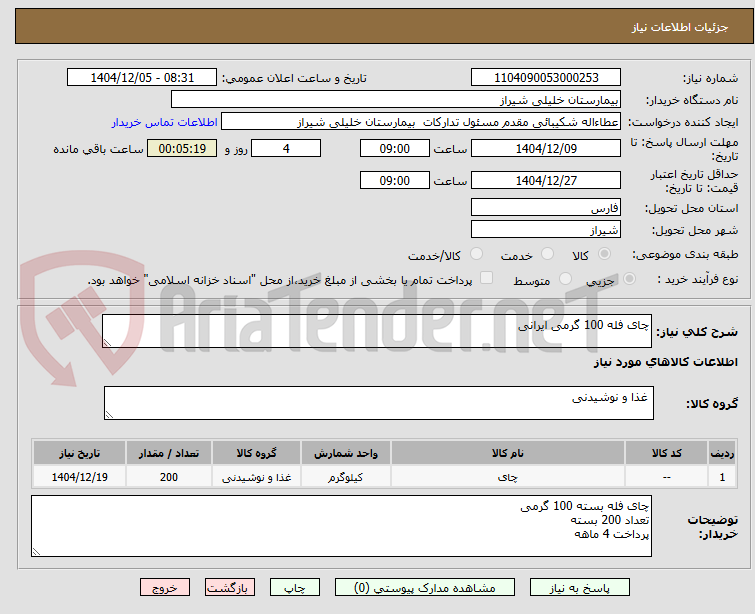The width and height of the screenshot is (755, 614).
Task: Click the buyer organization name field
Action: pyautogui.click(x=396, y=100)
